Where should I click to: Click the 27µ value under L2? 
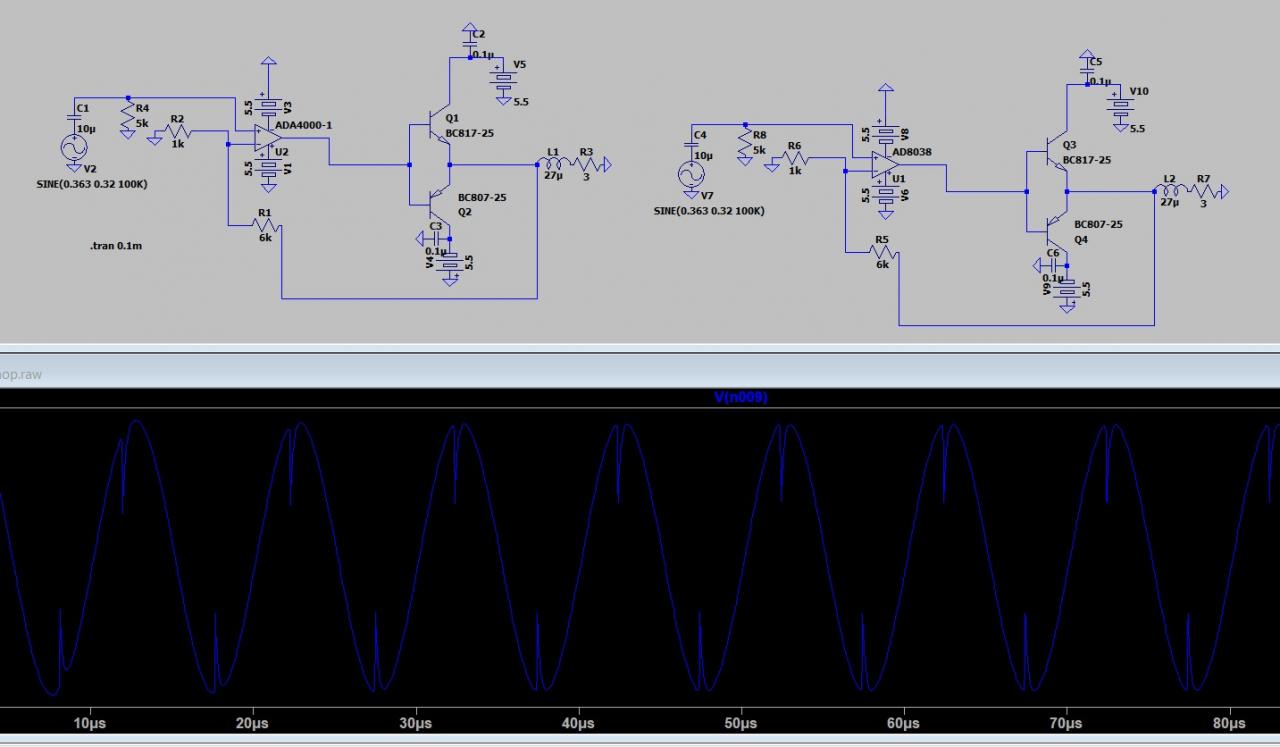coord(1171,201)
